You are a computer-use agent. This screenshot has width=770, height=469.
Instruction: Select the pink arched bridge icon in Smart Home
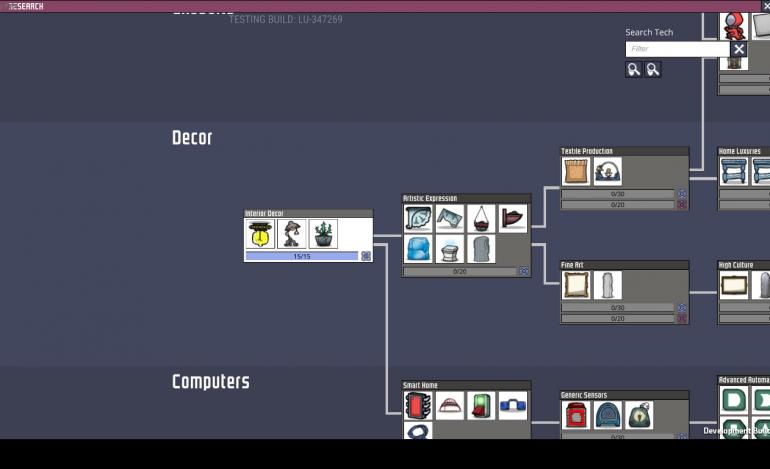tap(449, 406)
